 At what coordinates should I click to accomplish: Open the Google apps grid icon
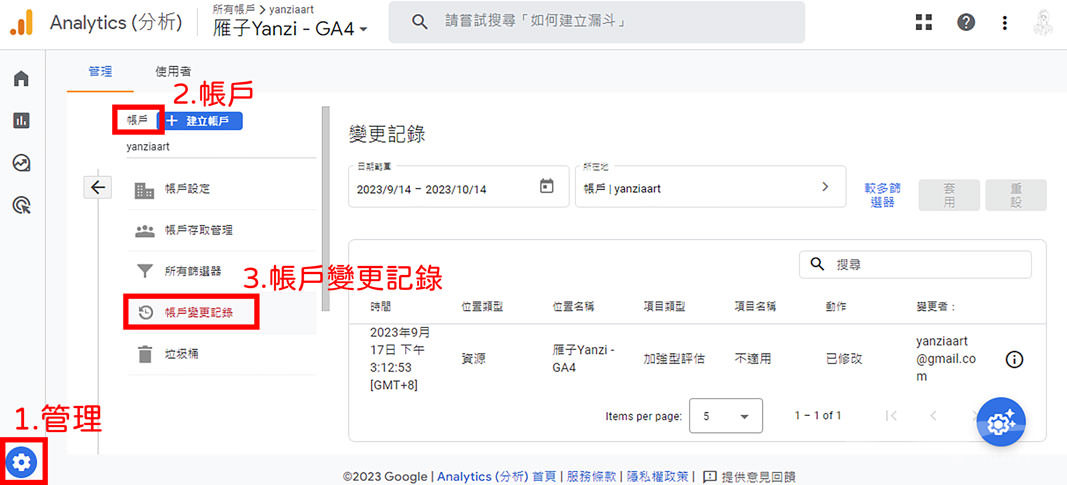click(923, 22)
